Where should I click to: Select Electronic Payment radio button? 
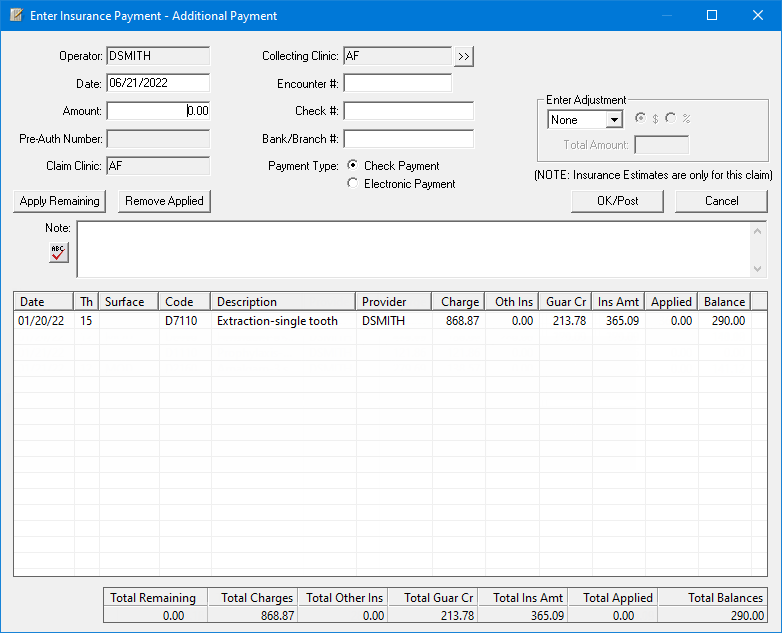click(x=353, y=183)
